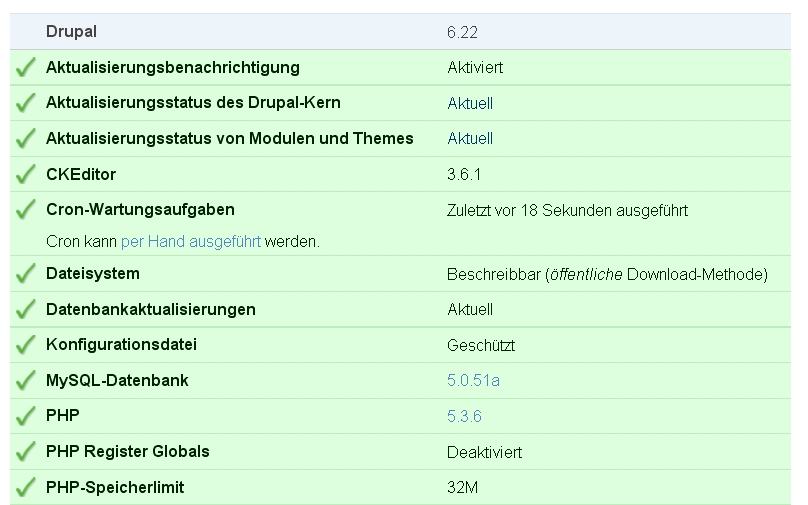Screen dimensions: 808x505
Task: Click the PHP version link 5.3.6
Action: [x=463, y=416]
